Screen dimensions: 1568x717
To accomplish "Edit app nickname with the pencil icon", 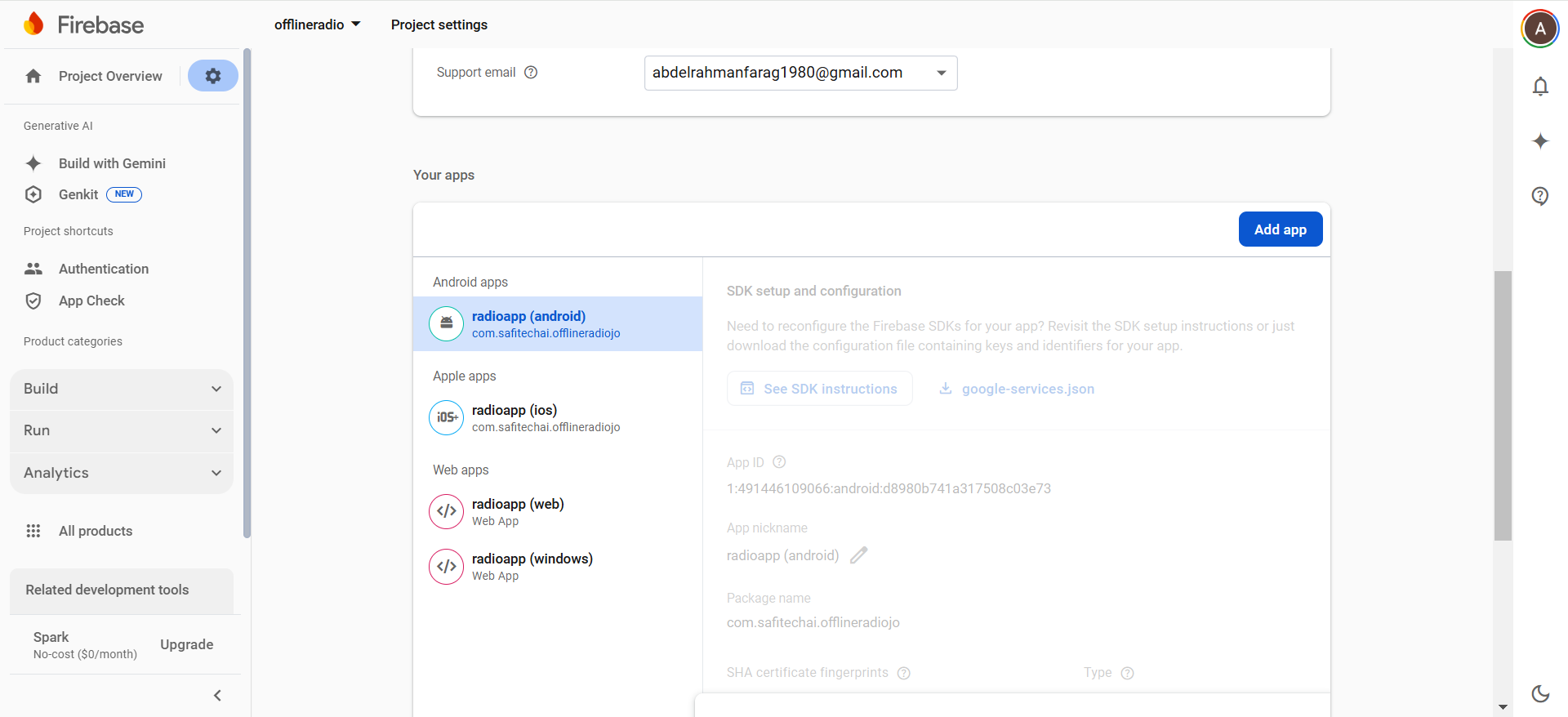I will [x=858, y=555].
